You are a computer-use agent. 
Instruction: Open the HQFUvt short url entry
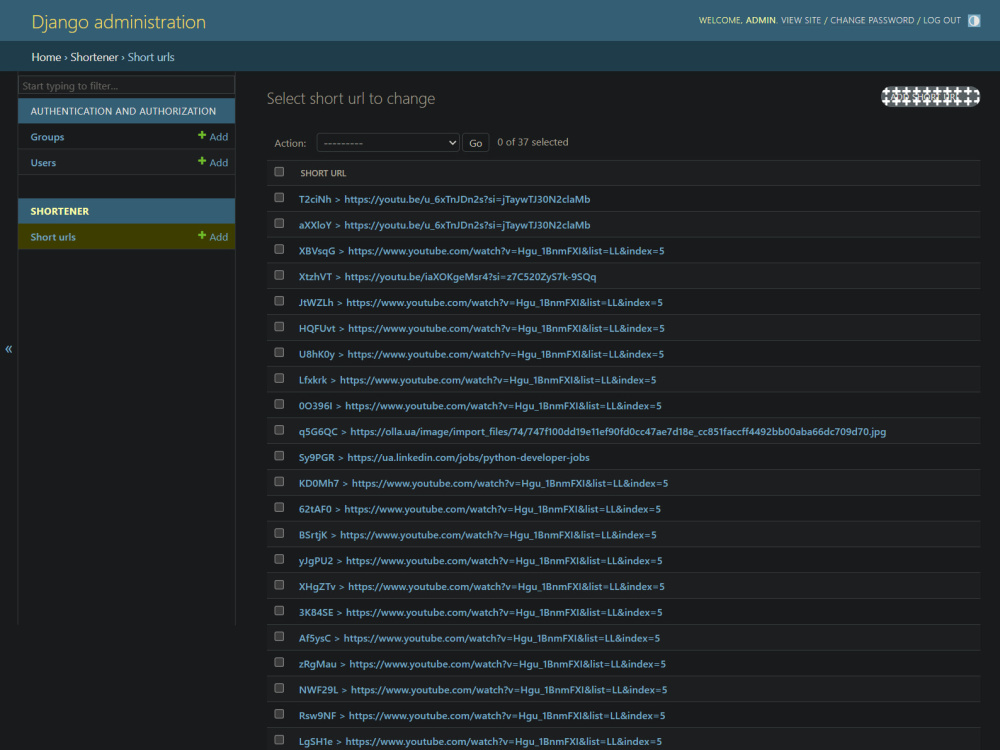(x=482, y=328)
